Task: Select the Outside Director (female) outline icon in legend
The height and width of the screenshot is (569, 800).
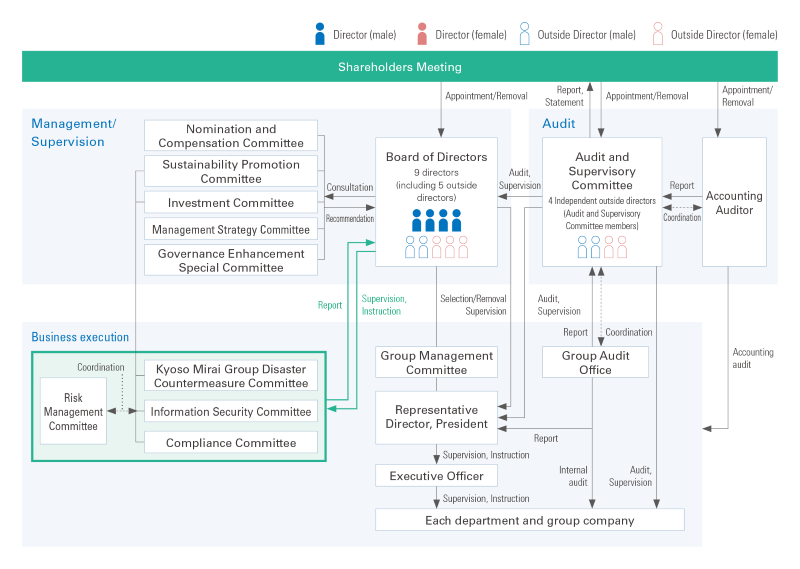Action: click(x=656, y=34)
